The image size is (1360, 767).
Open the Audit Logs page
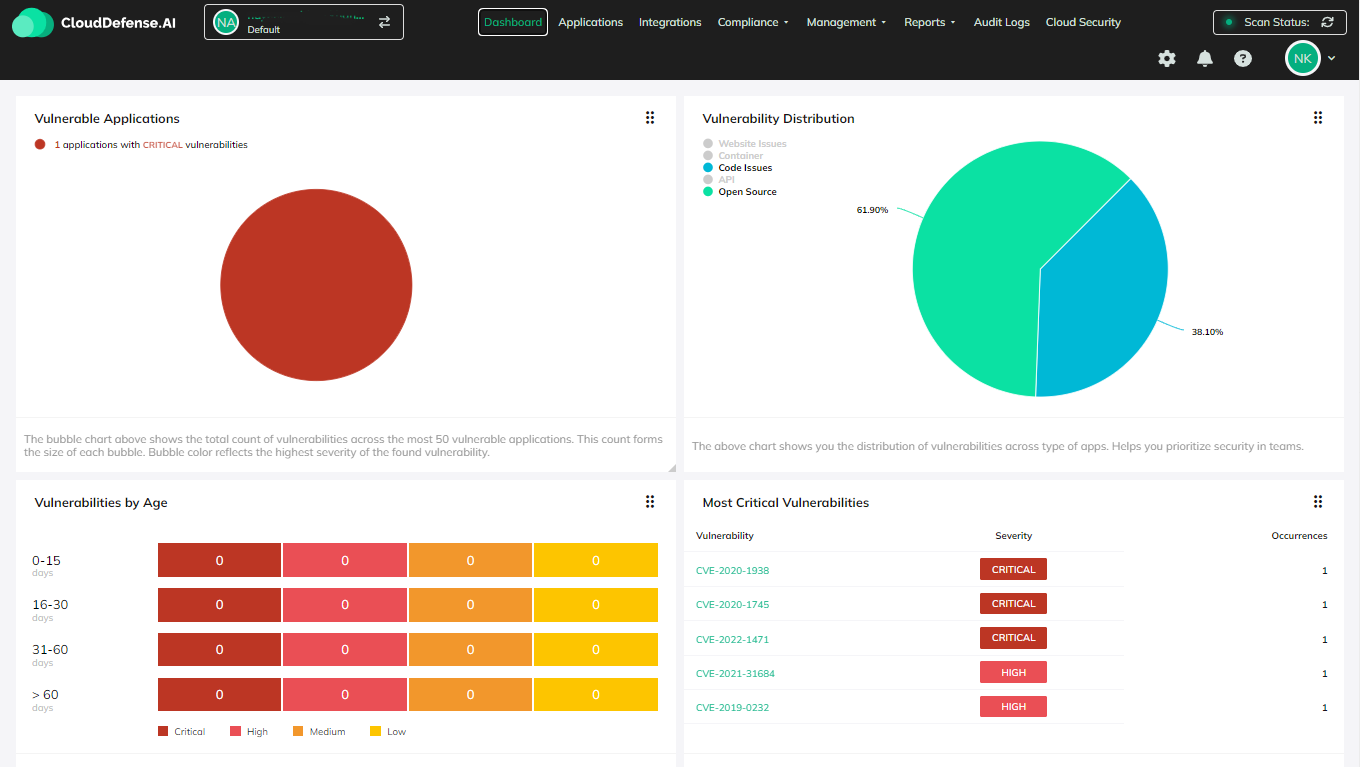[1001, 22]
